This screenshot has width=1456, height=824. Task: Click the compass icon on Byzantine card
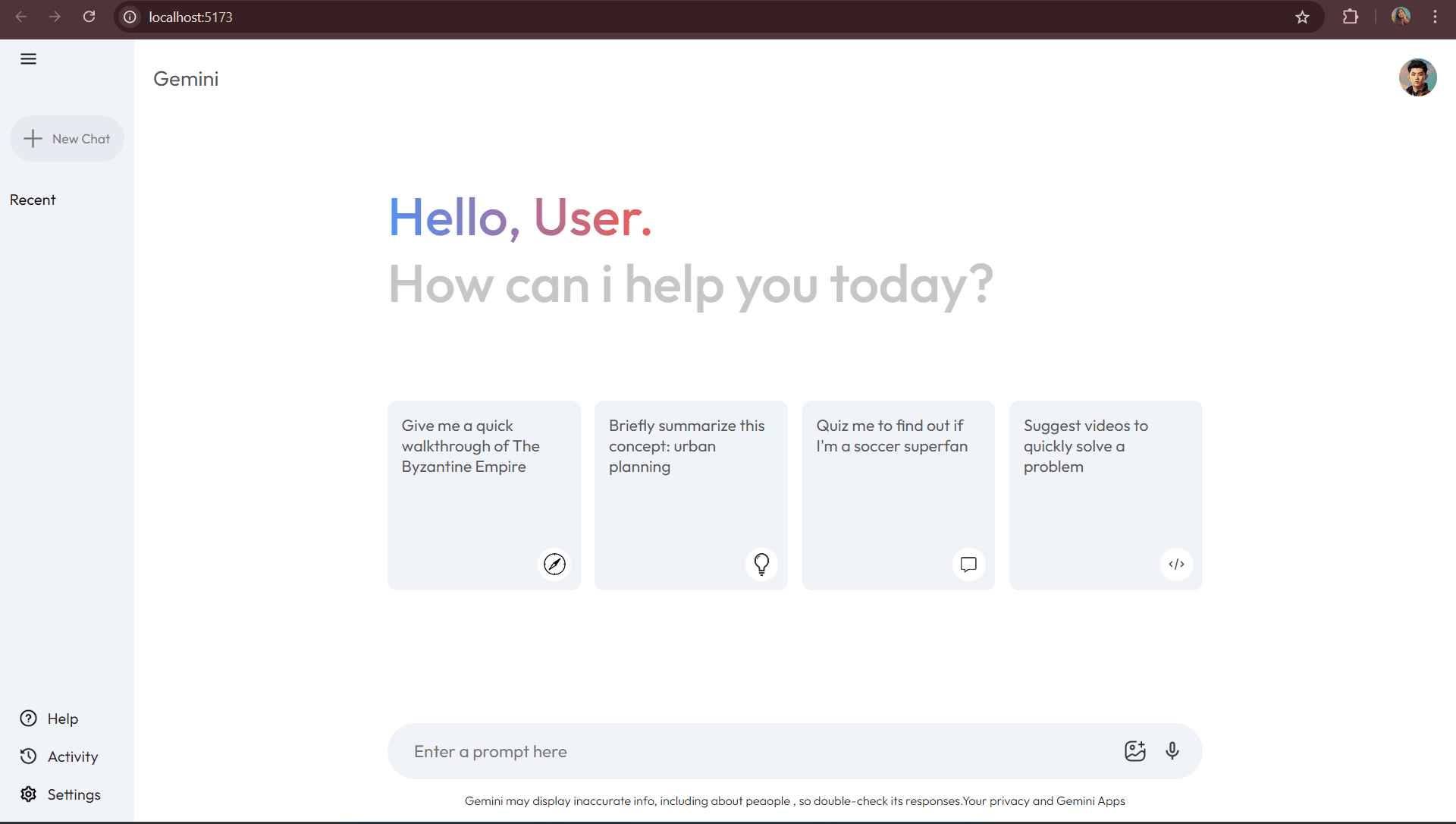tap(554, 565)
